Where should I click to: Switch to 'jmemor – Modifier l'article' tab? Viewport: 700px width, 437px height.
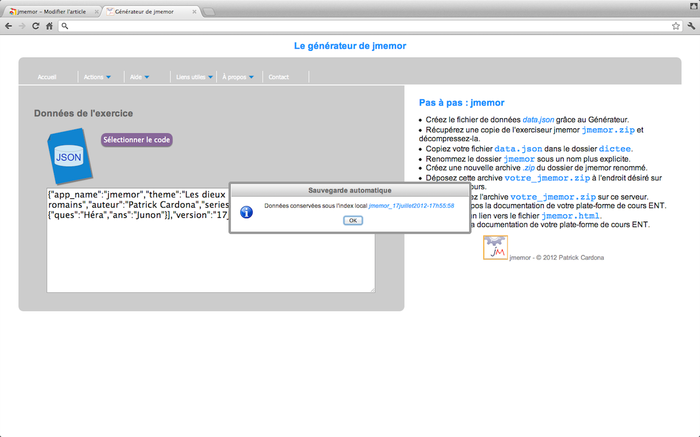pos(50,11)
